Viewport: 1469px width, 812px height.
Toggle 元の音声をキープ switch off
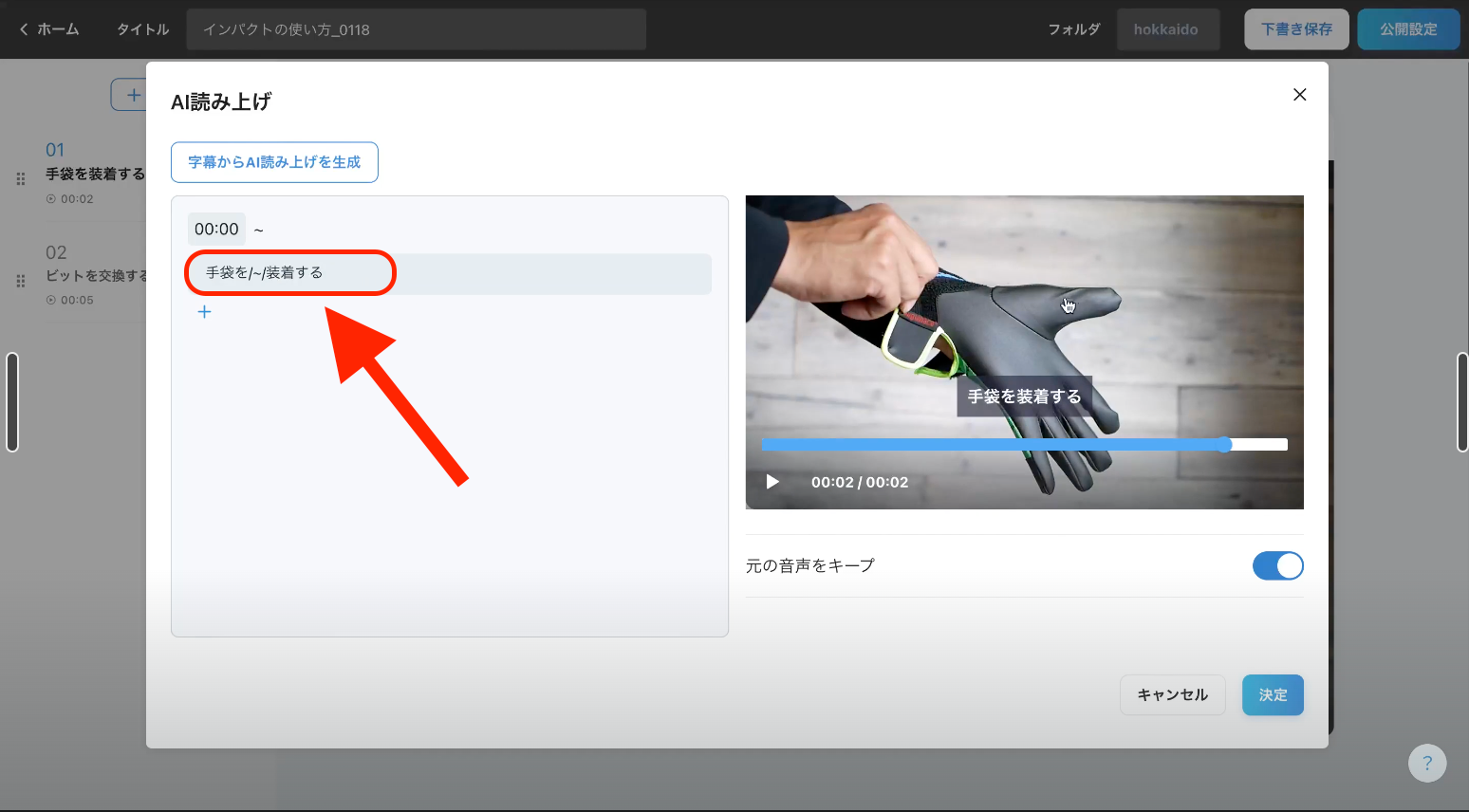[x=1277, y=565]
